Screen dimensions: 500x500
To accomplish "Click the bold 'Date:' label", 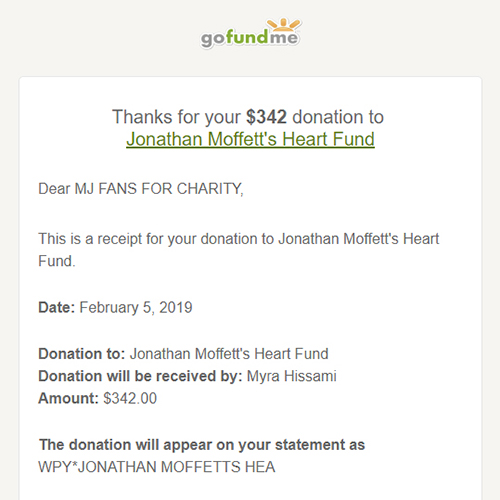I will tap(57, 307).
